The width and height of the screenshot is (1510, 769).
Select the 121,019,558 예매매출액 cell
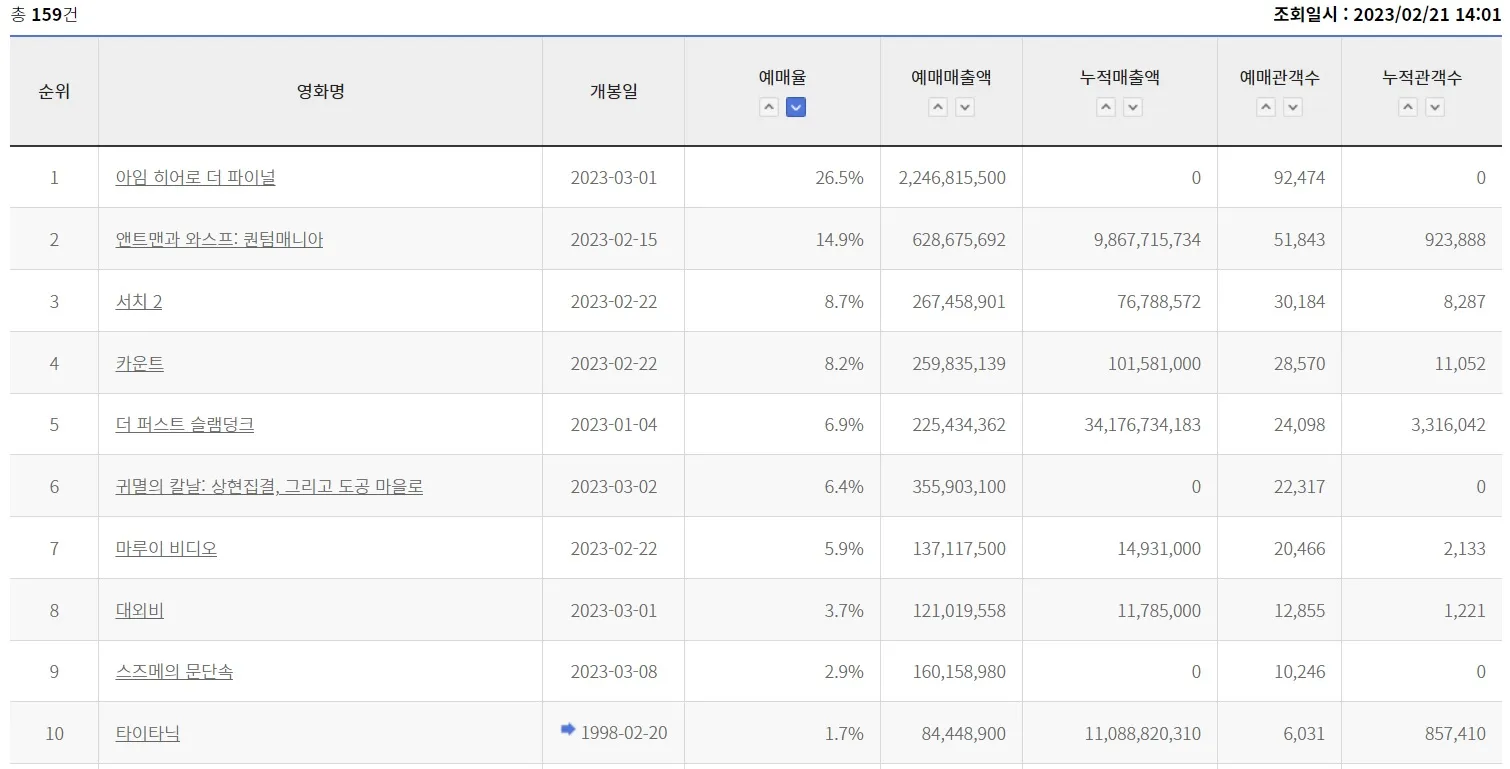(952, 611)
